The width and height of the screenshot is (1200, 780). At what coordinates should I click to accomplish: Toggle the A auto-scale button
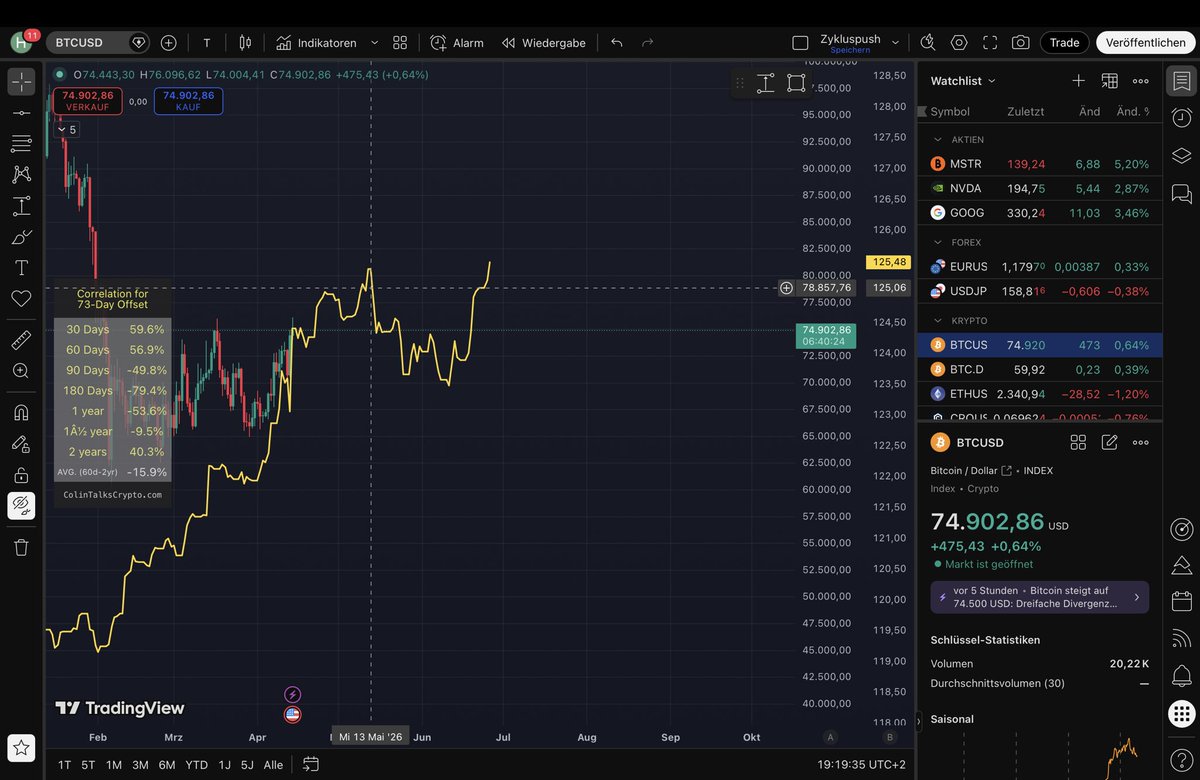(x=830, y=737)
